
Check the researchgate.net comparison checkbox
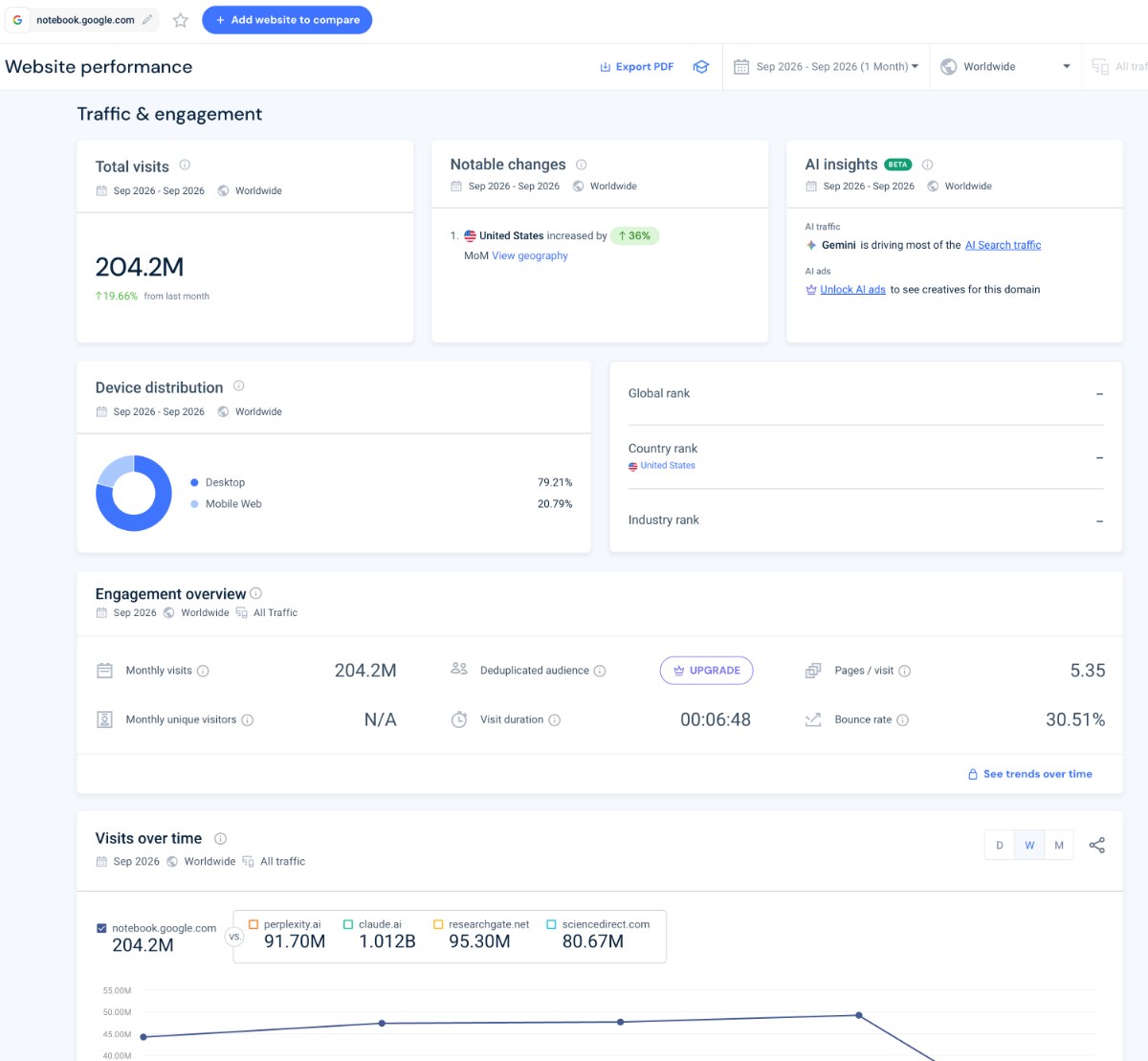438,924
